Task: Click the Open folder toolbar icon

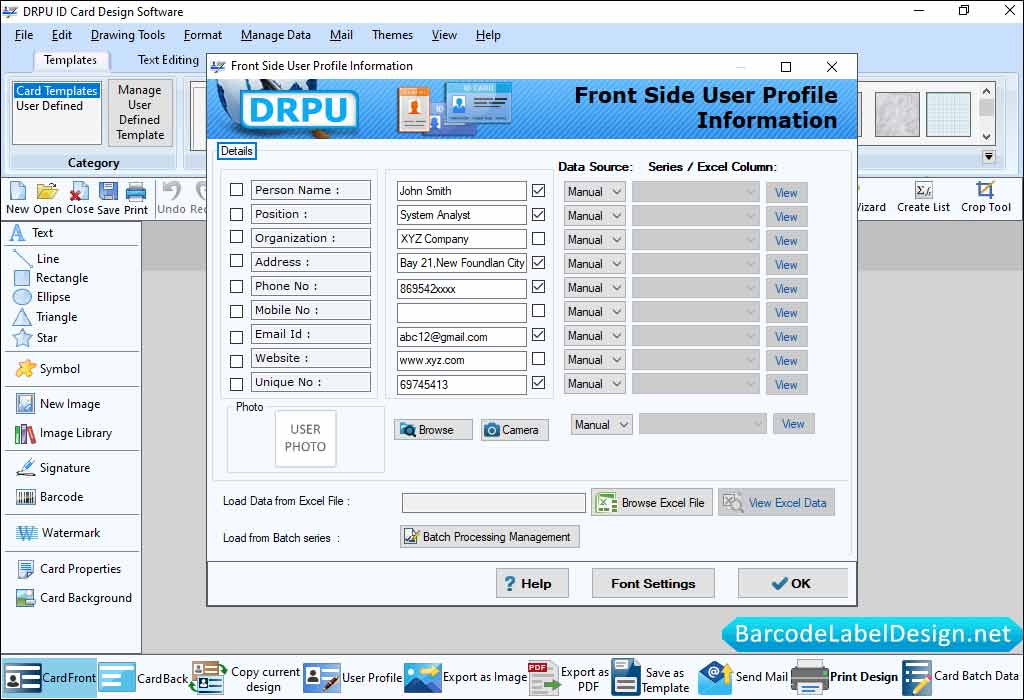Action: pos(47,198)
